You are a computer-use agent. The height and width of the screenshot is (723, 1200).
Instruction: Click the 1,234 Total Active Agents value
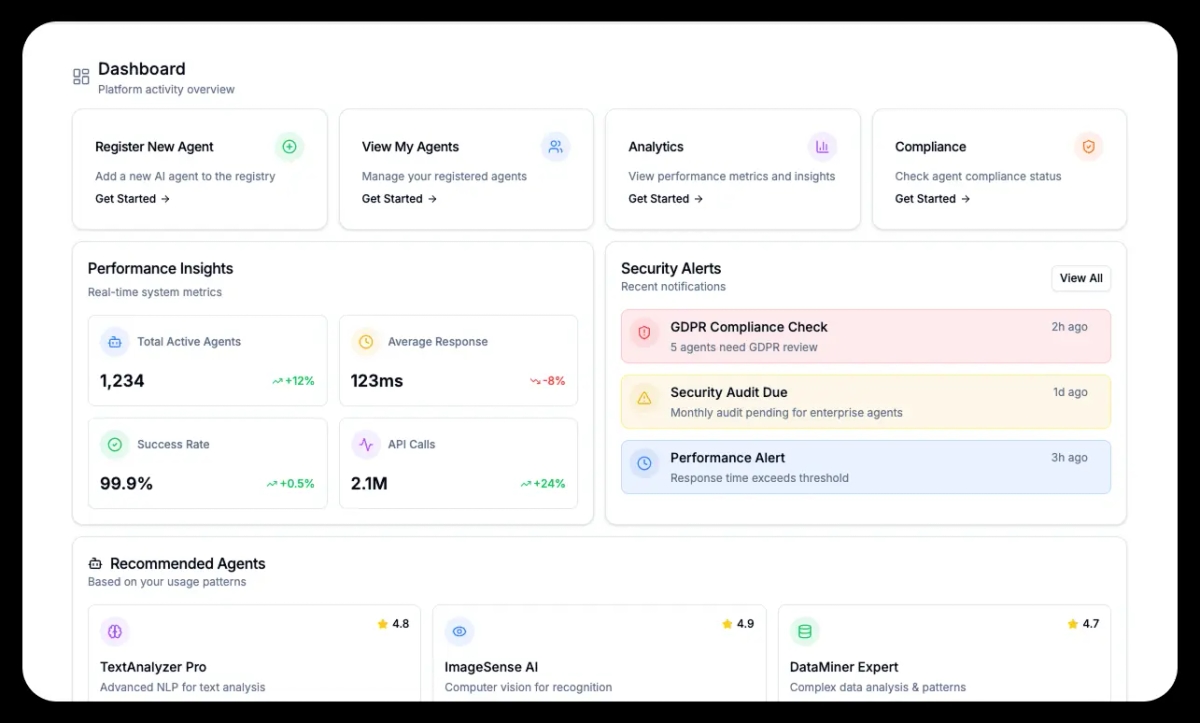pos(122,381)
